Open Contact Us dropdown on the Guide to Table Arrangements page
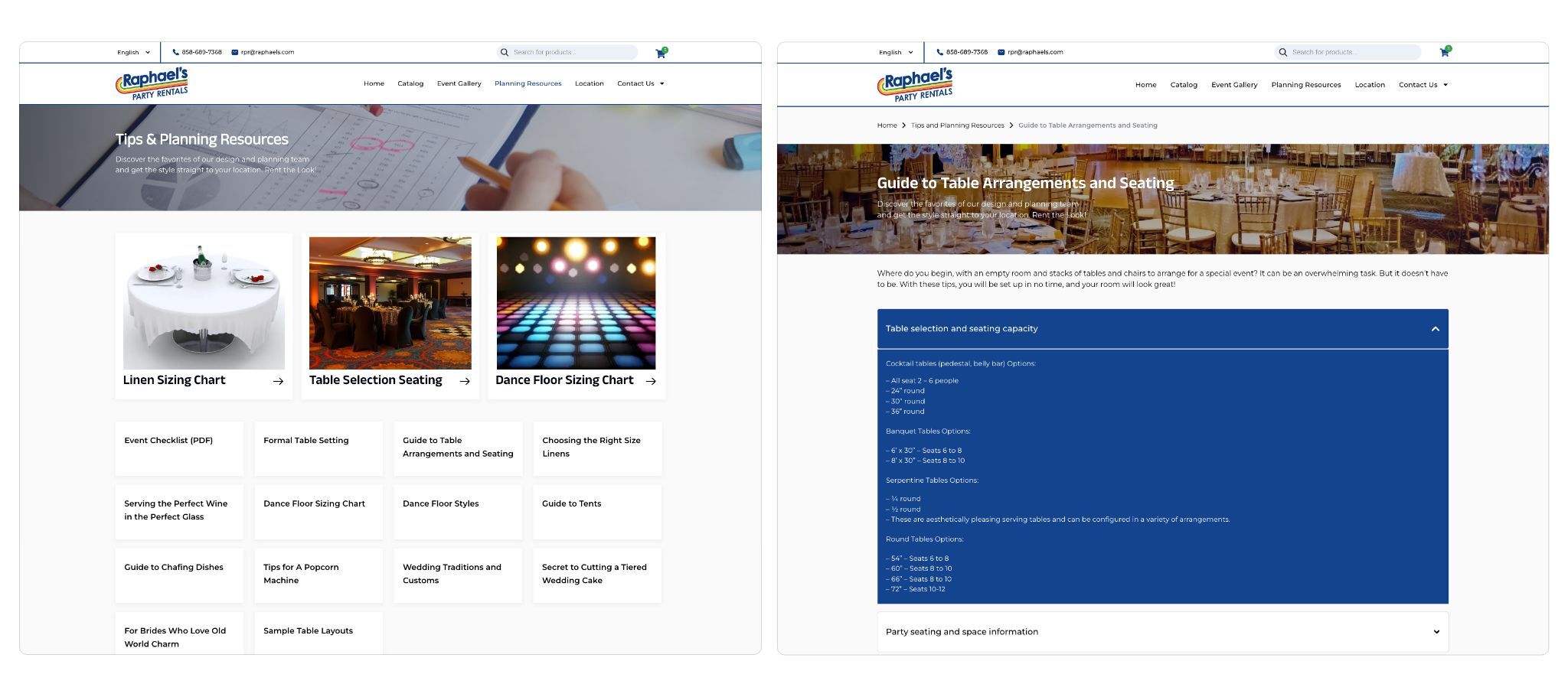1568x697 pixels. [1423, 85]
